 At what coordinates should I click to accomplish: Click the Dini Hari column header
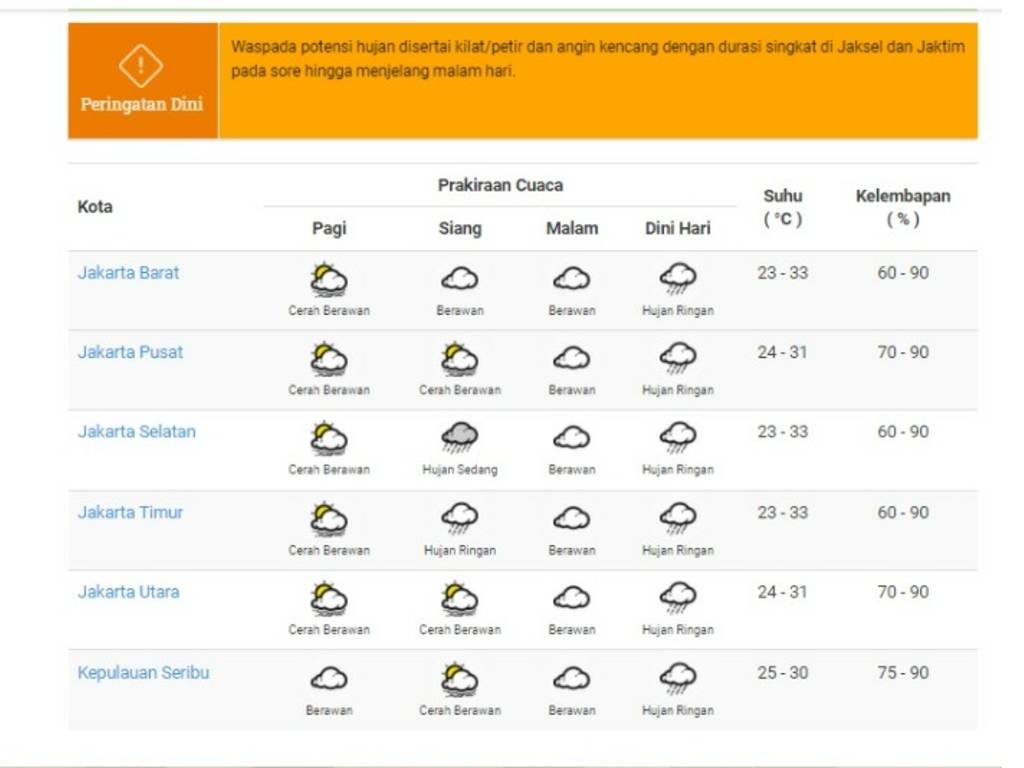coord(677,229)
